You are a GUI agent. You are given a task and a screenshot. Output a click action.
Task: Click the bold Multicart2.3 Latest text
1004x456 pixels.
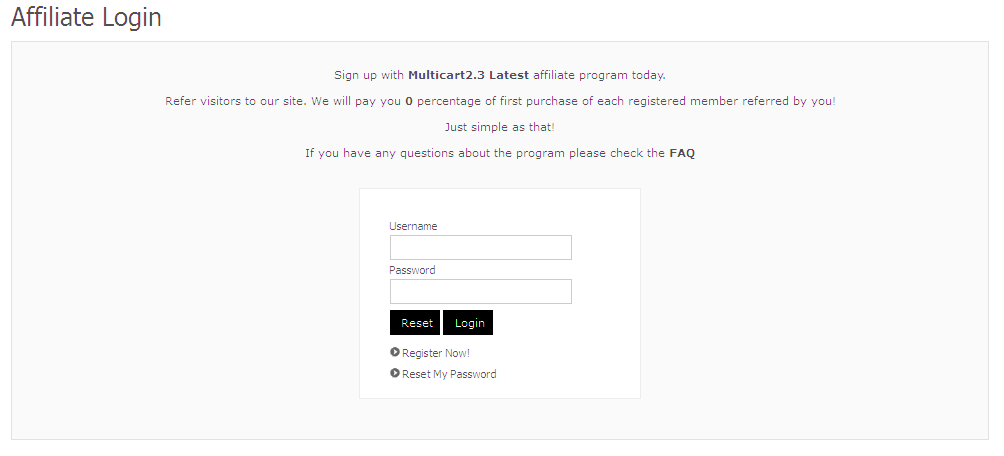click(468, 75)
